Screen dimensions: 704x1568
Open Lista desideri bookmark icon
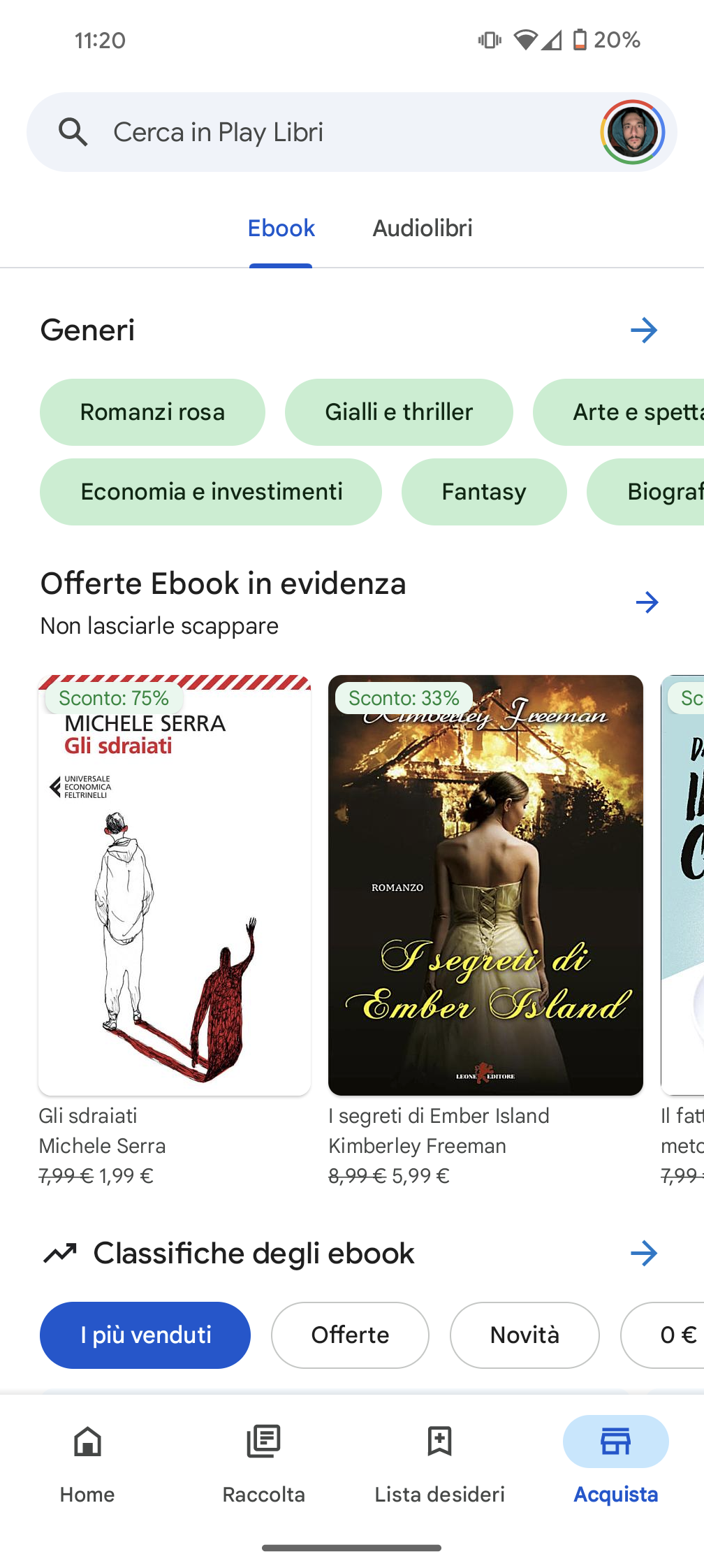click(x=439, y=1442)
